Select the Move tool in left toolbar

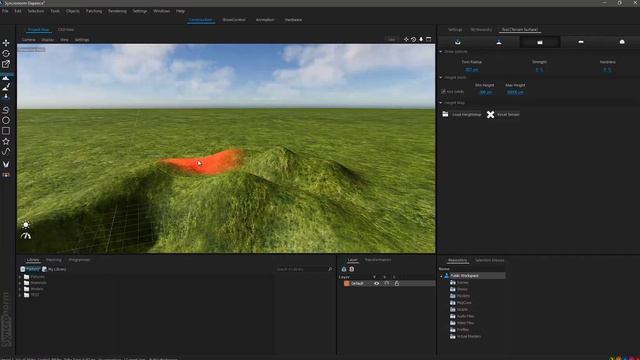click(6, 43)
